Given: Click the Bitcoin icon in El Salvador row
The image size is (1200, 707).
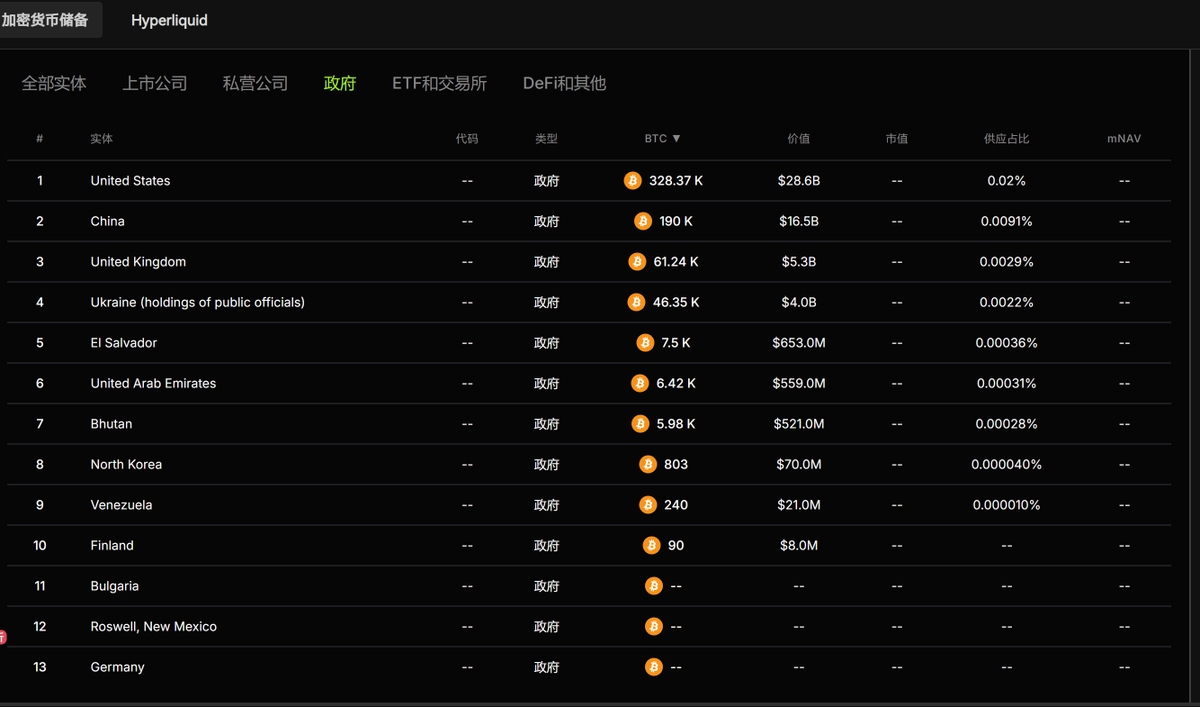Looking at the screenshot, I should pos(645,343).
